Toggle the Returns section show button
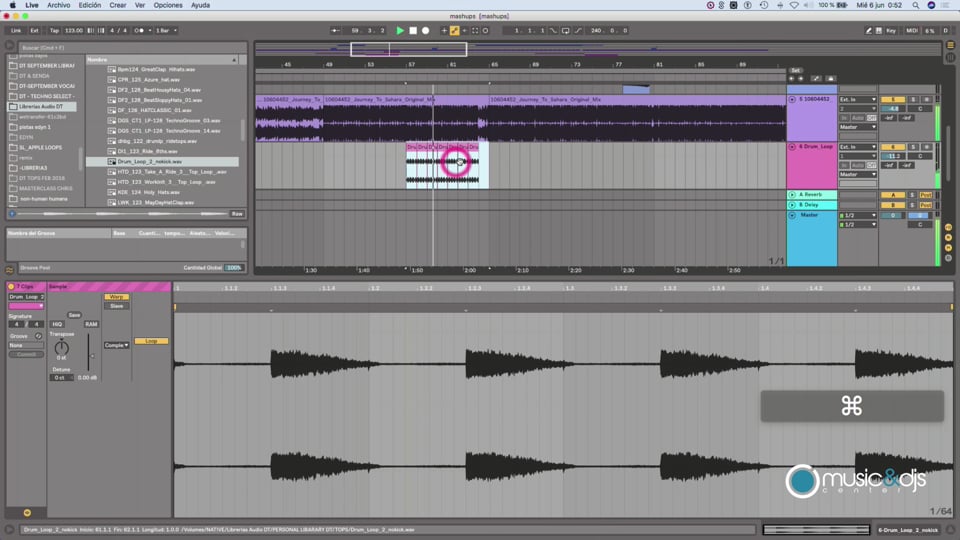This screenshot has height=540, width=960. [x=948, y=238]
